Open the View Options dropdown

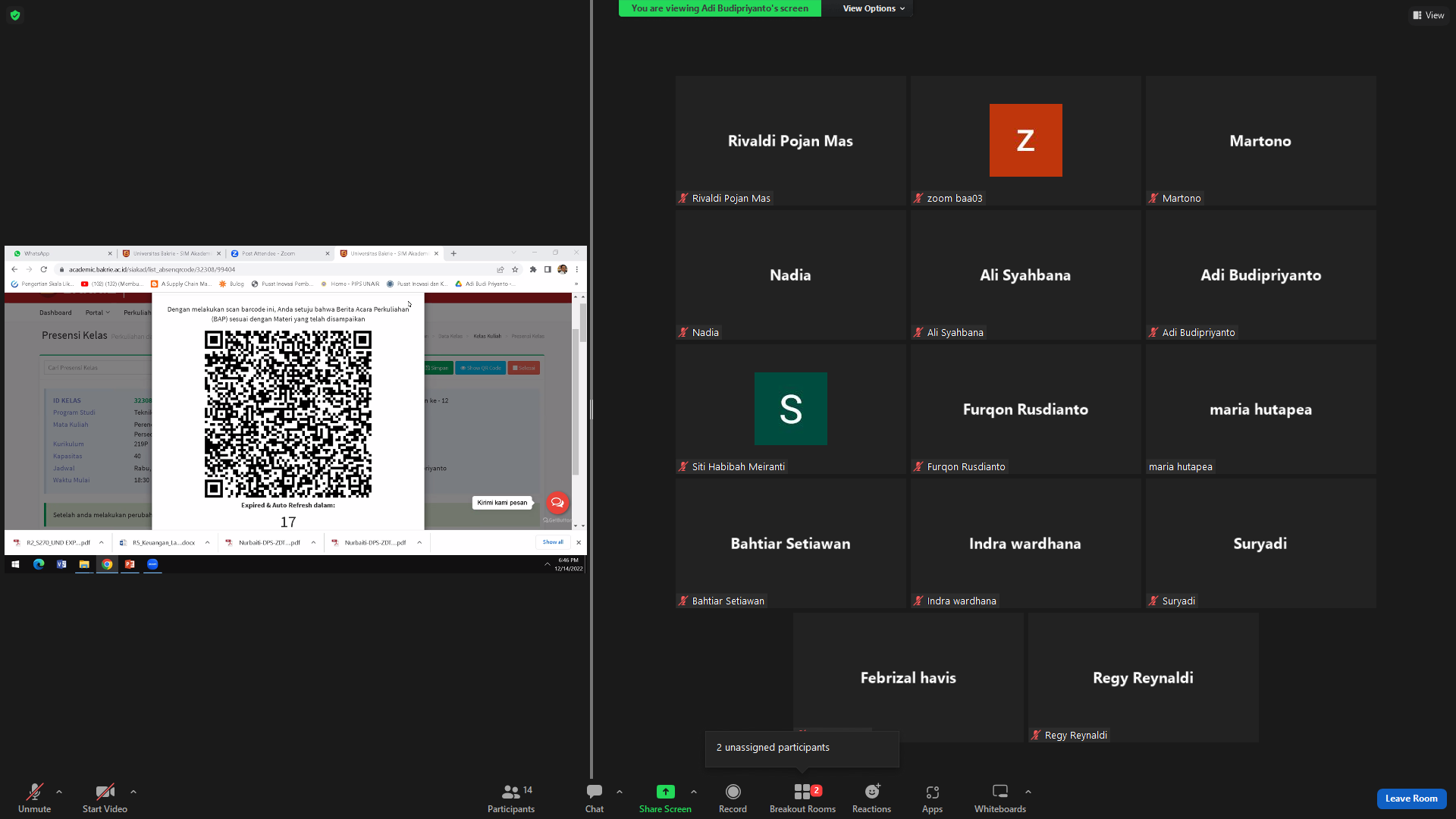point(874,8)
